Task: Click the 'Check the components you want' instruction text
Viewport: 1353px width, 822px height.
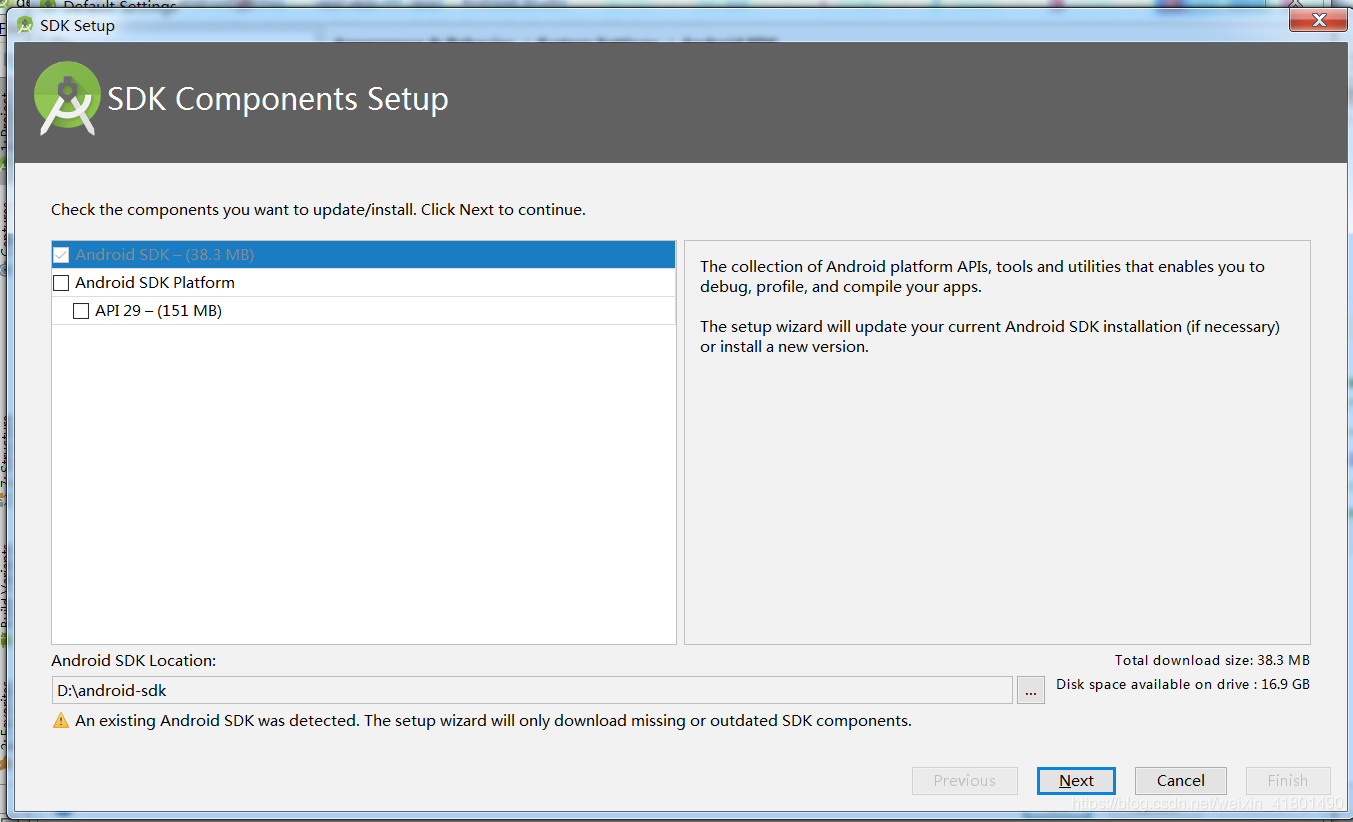Action: click(x=318, y=210)
